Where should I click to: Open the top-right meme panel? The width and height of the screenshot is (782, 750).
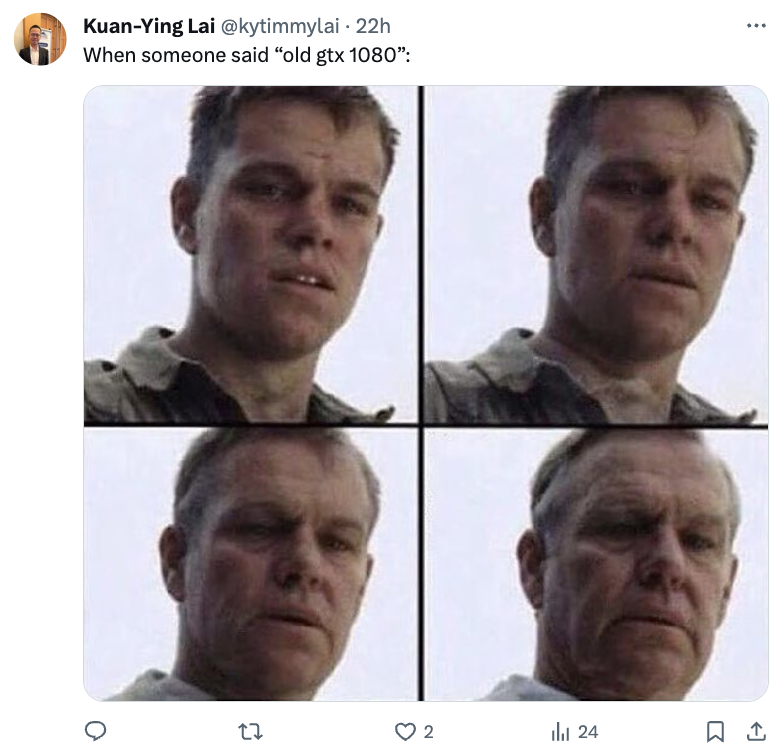pos(596,255)
